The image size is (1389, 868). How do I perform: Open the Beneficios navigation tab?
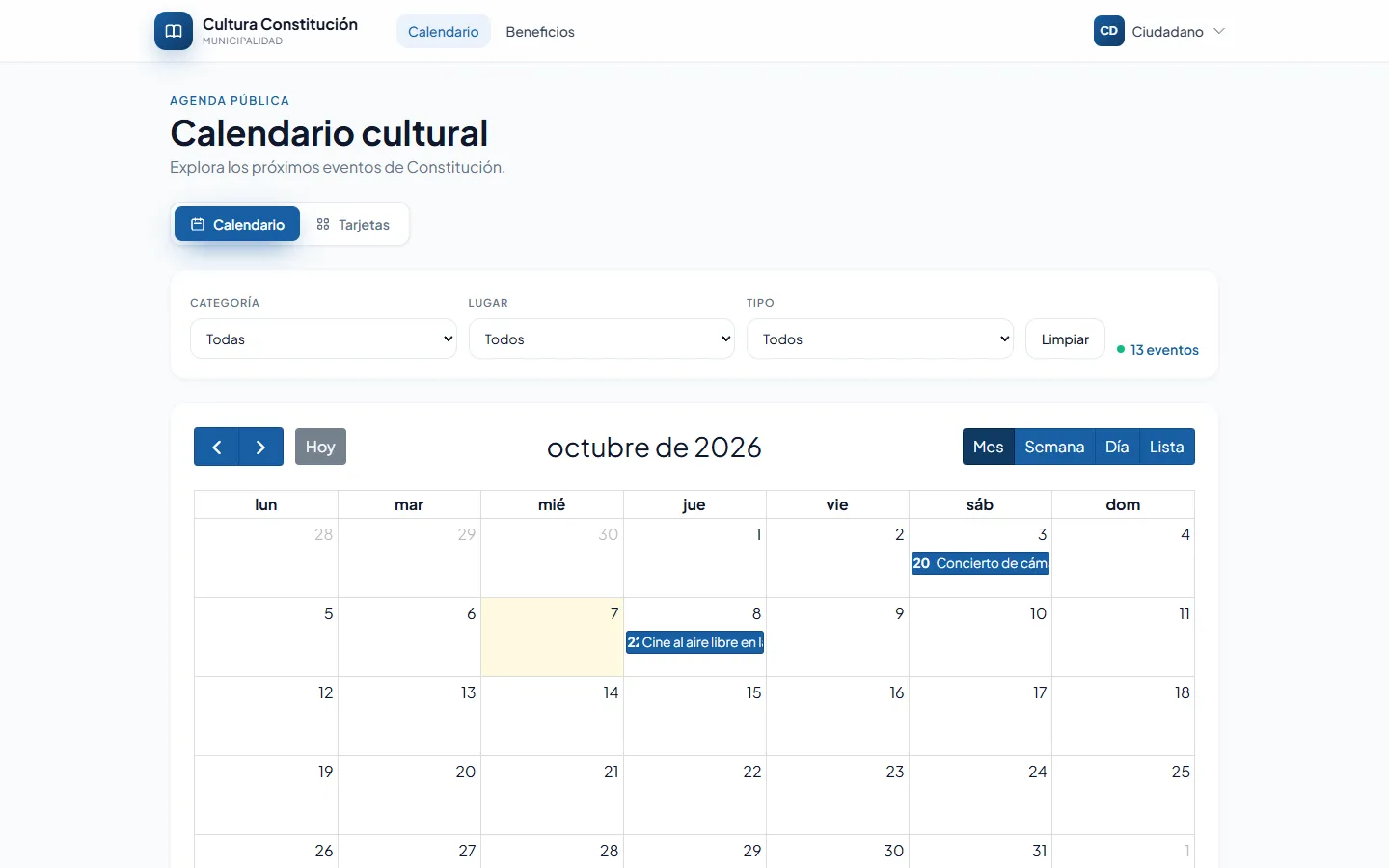coord(540,31)
